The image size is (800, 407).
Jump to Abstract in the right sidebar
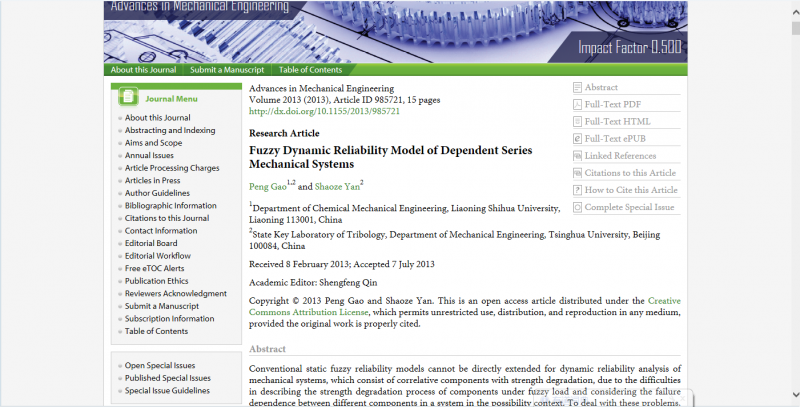[x=601, y=88]
